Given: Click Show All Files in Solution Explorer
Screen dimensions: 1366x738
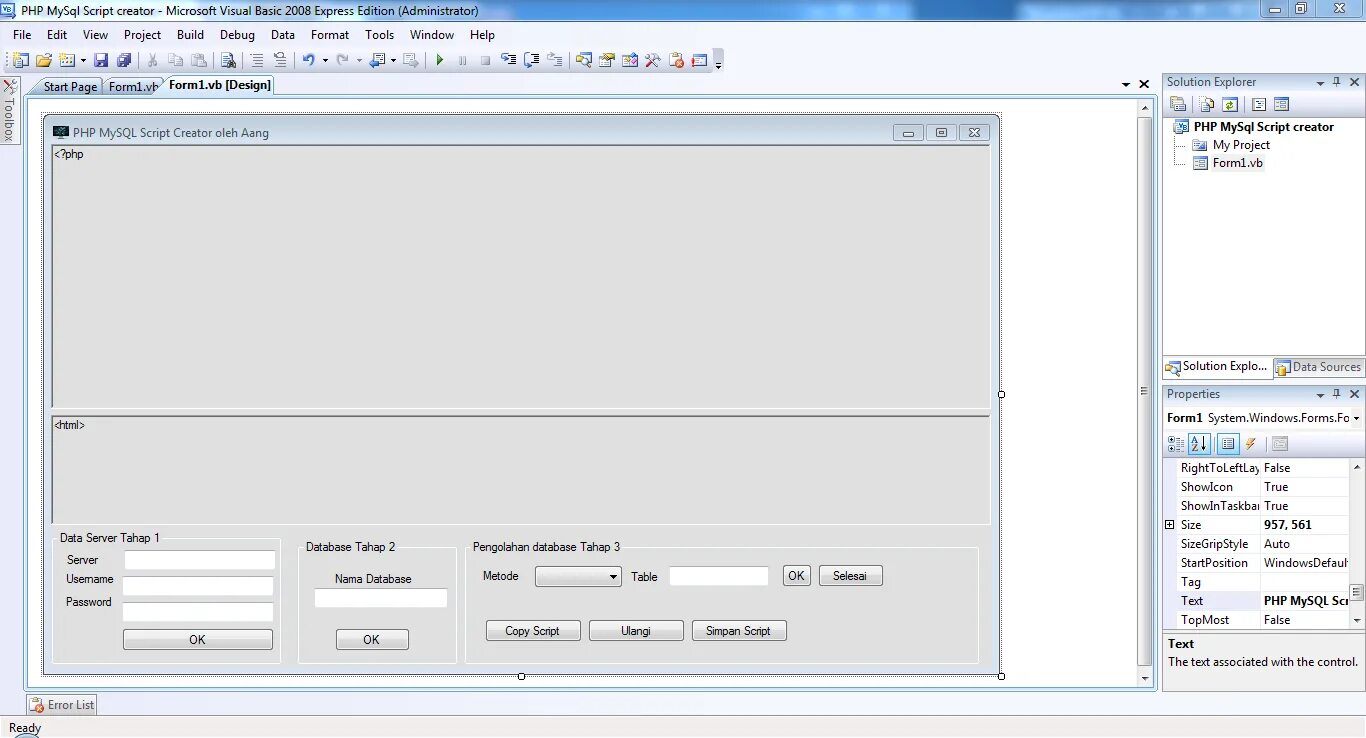Looking at the screenshot, I should [x=1207, y=104].
